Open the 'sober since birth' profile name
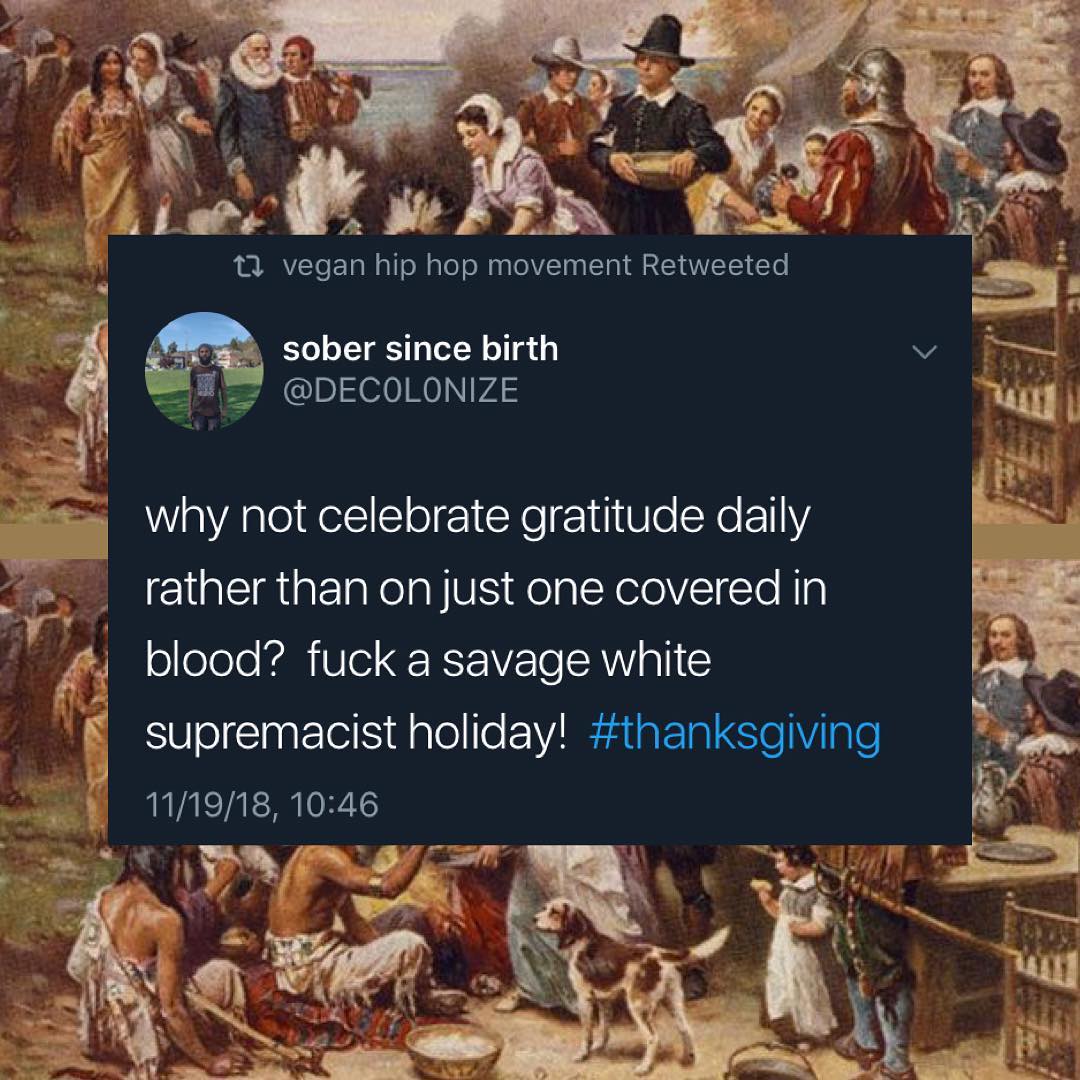The width and height of the screenshot is (1080, 1080). tap(421, 349)
